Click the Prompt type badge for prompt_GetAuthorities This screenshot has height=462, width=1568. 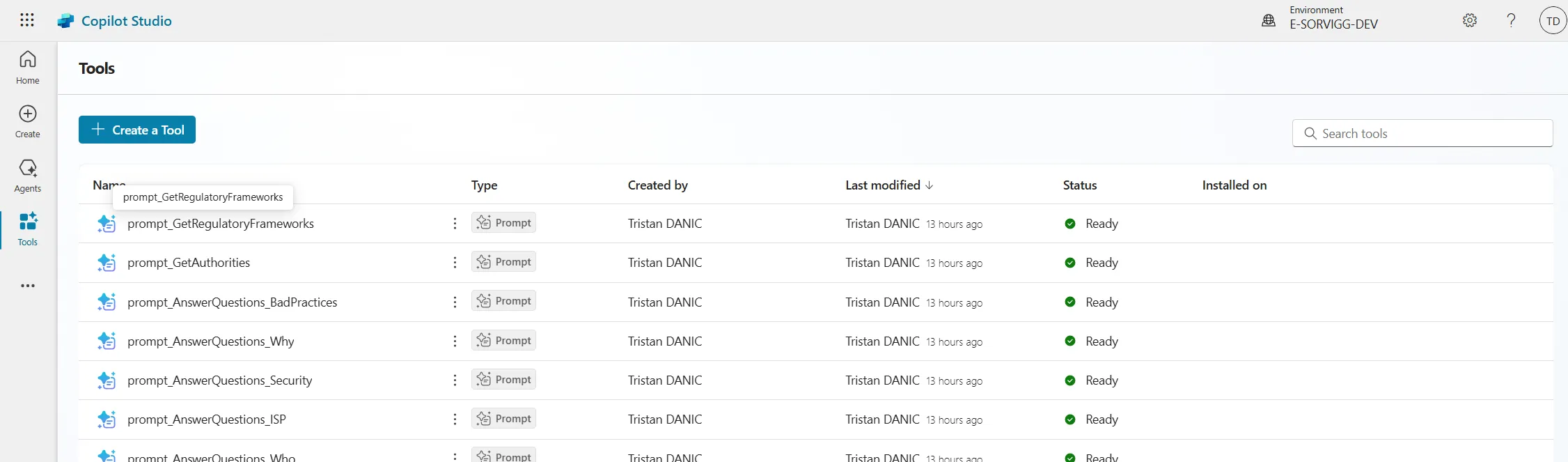[503, 261]
